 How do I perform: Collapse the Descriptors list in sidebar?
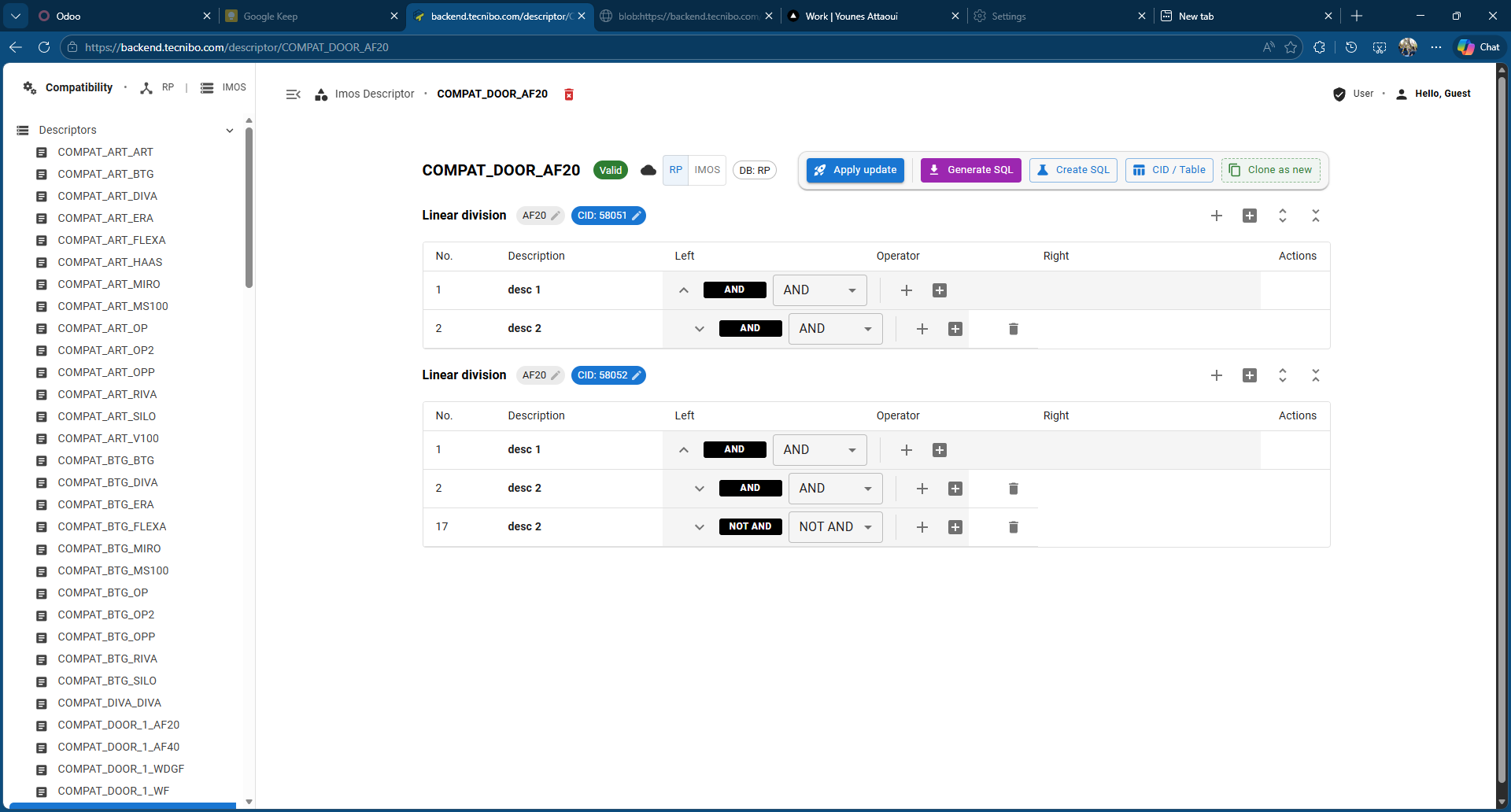(230, 131)
